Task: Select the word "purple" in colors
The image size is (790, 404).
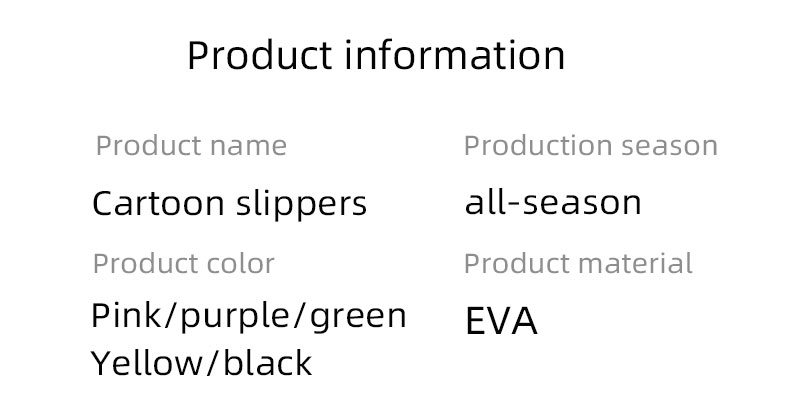Action: pos(236,318)
